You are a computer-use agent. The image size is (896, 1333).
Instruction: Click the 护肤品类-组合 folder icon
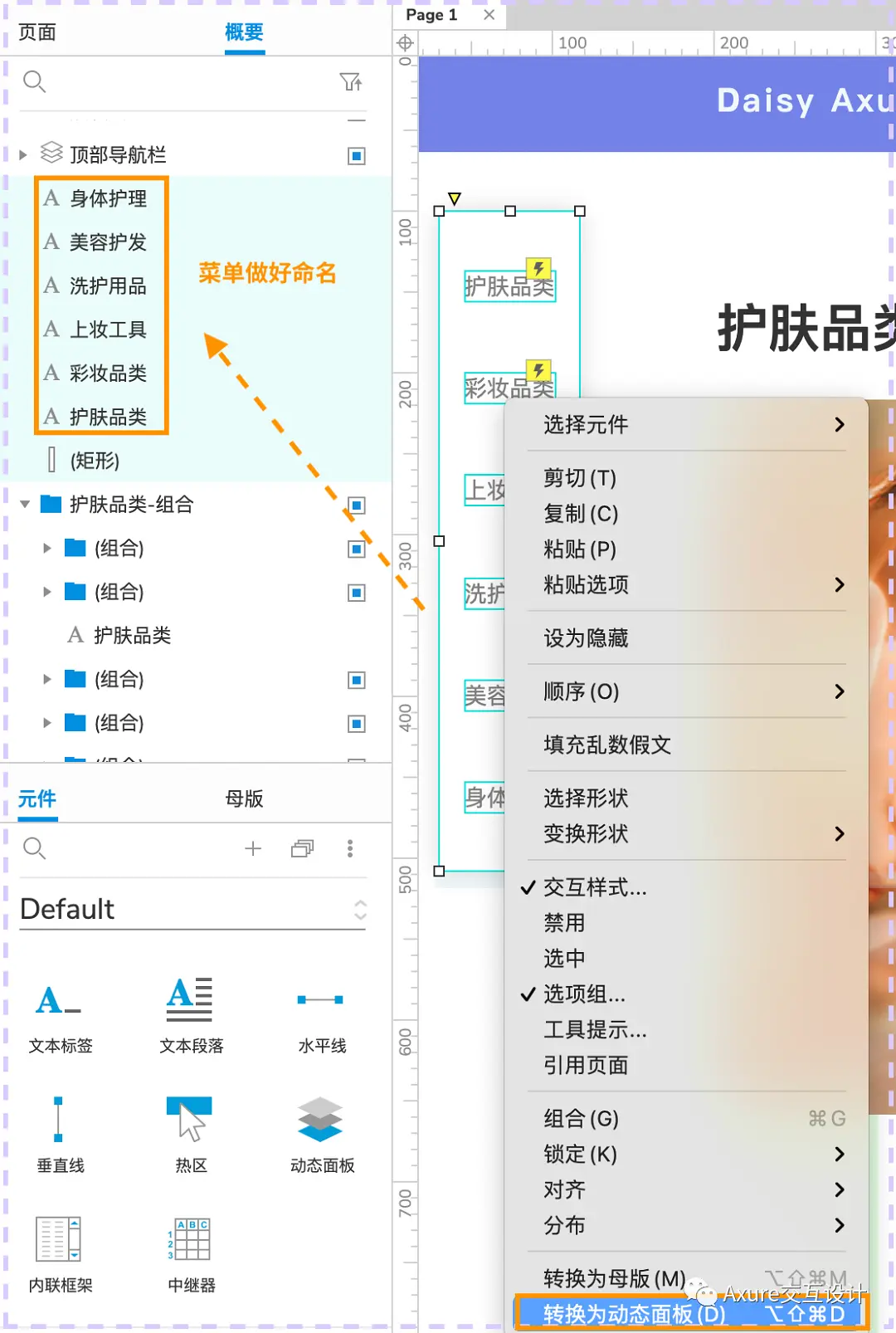tap(51, 504)
